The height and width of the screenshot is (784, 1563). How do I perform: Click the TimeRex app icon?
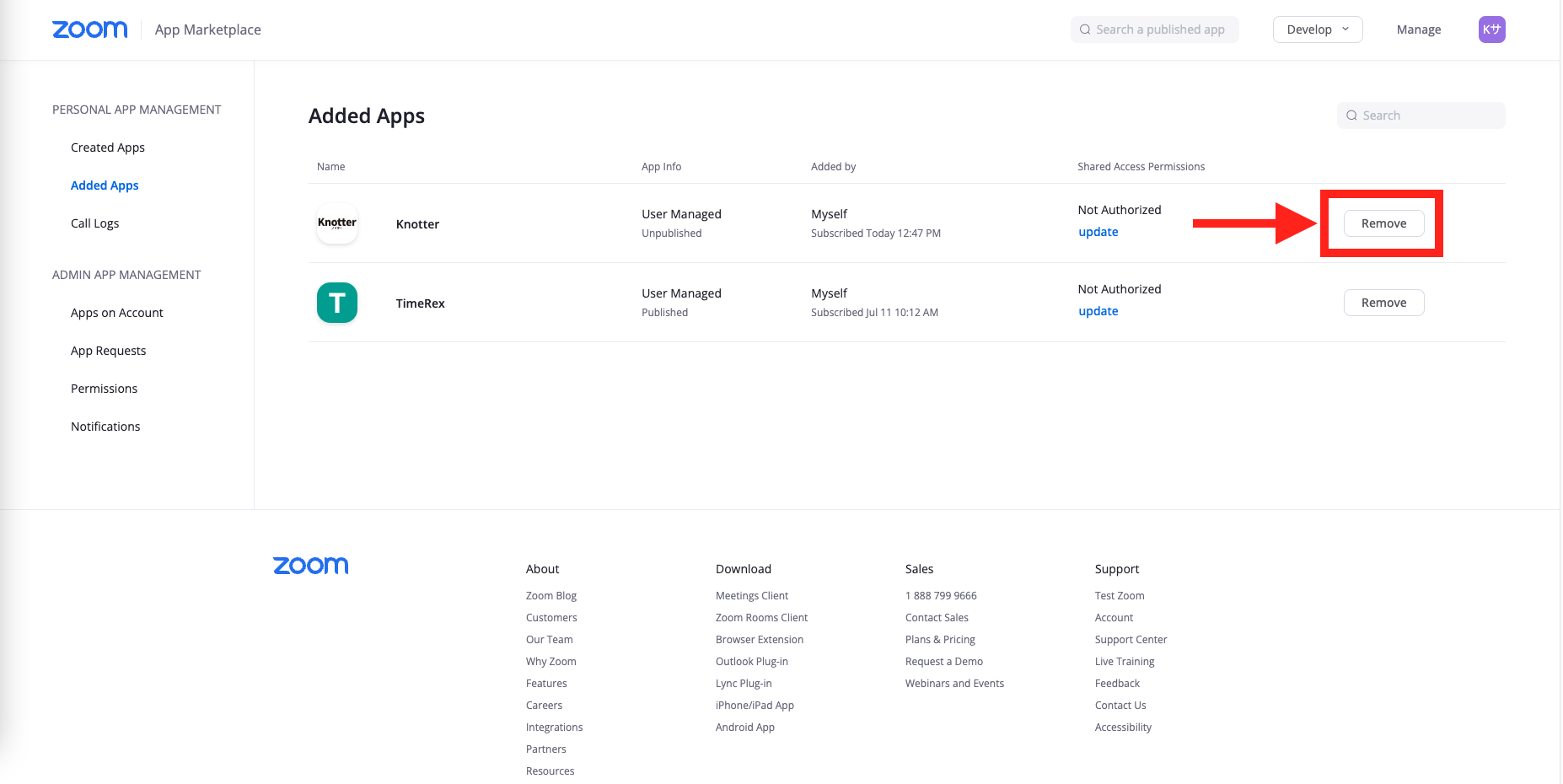337,303
